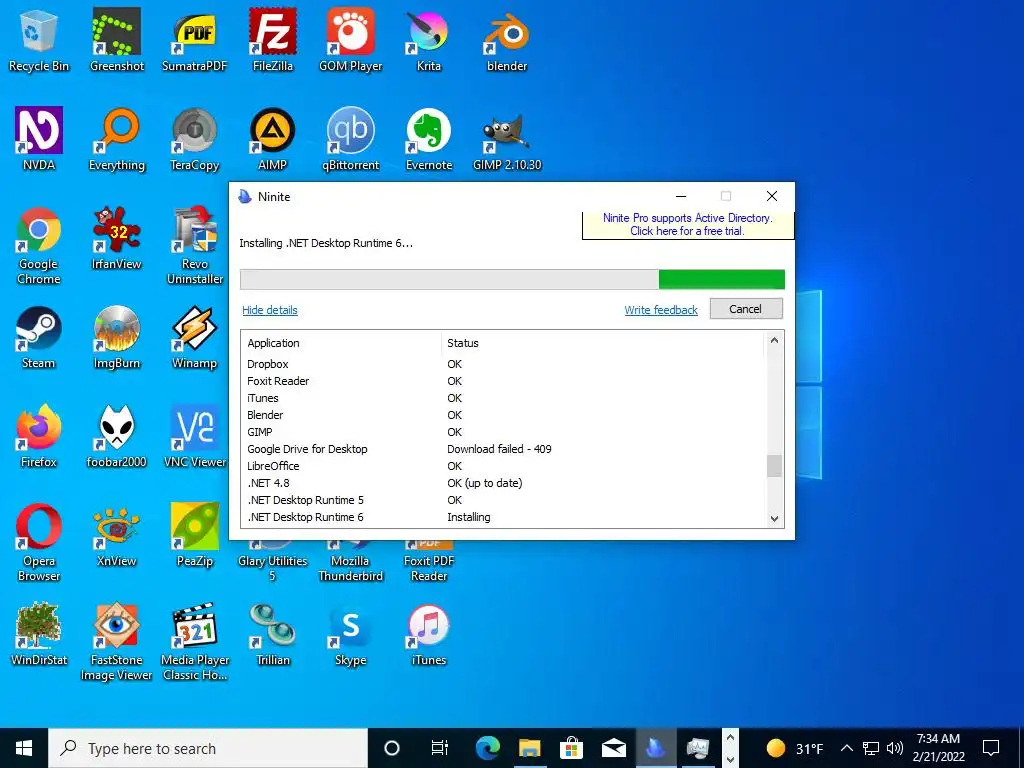
Task: Show hidden system tray icons
Action: coord(846,748)
